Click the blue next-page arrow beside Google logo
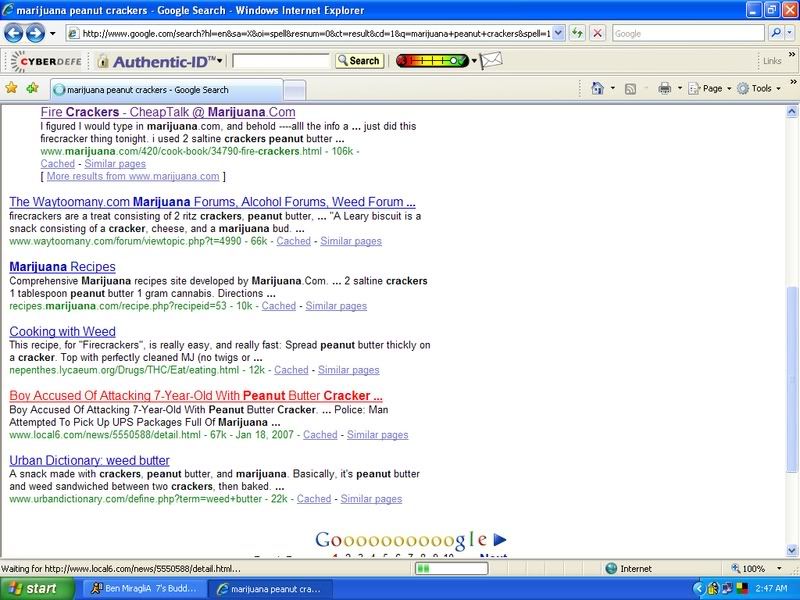The image size is (800, 600). (499, 539)
